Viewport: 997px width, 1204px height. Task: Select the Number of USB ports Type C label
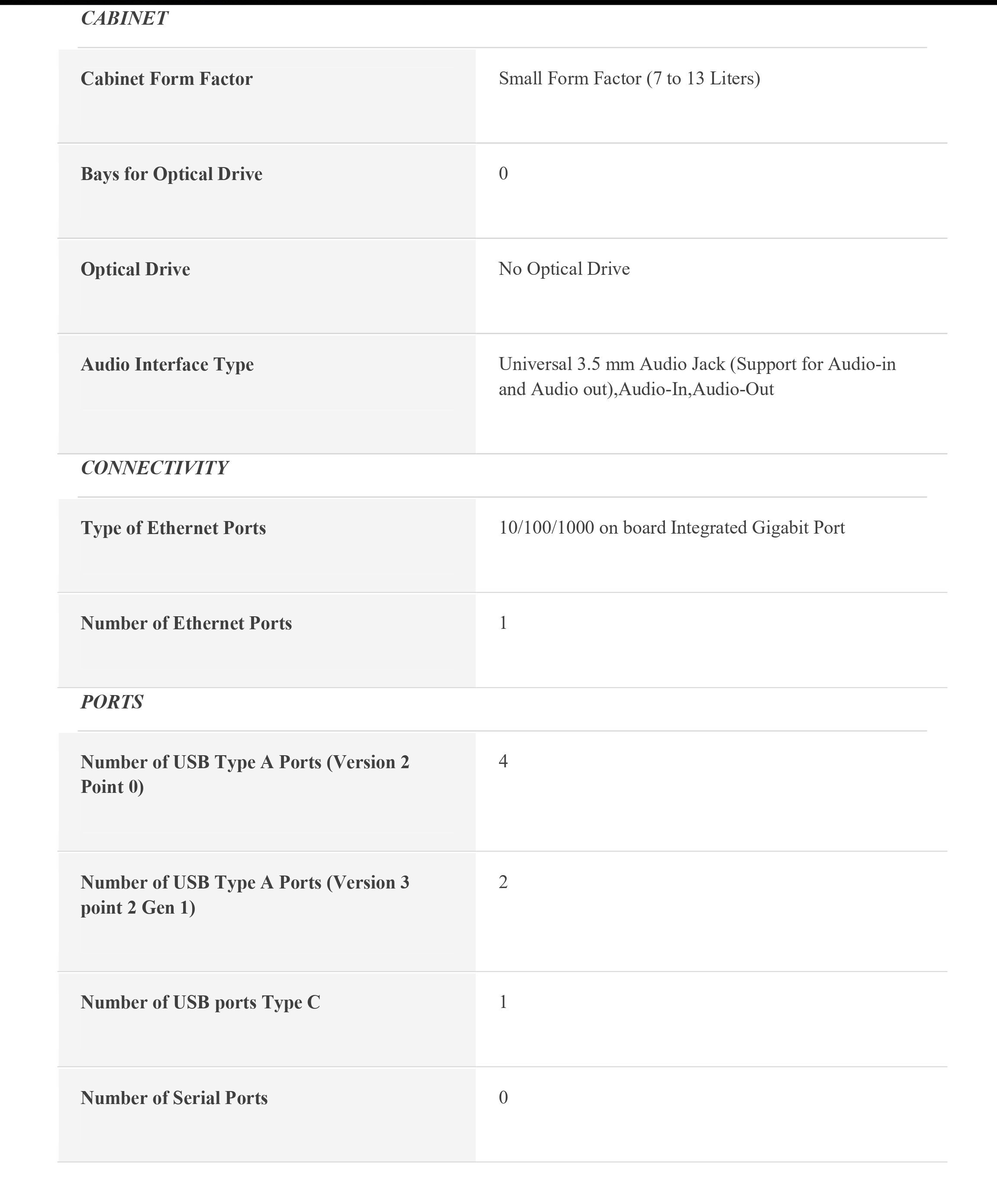click(x=200, y=1002)
